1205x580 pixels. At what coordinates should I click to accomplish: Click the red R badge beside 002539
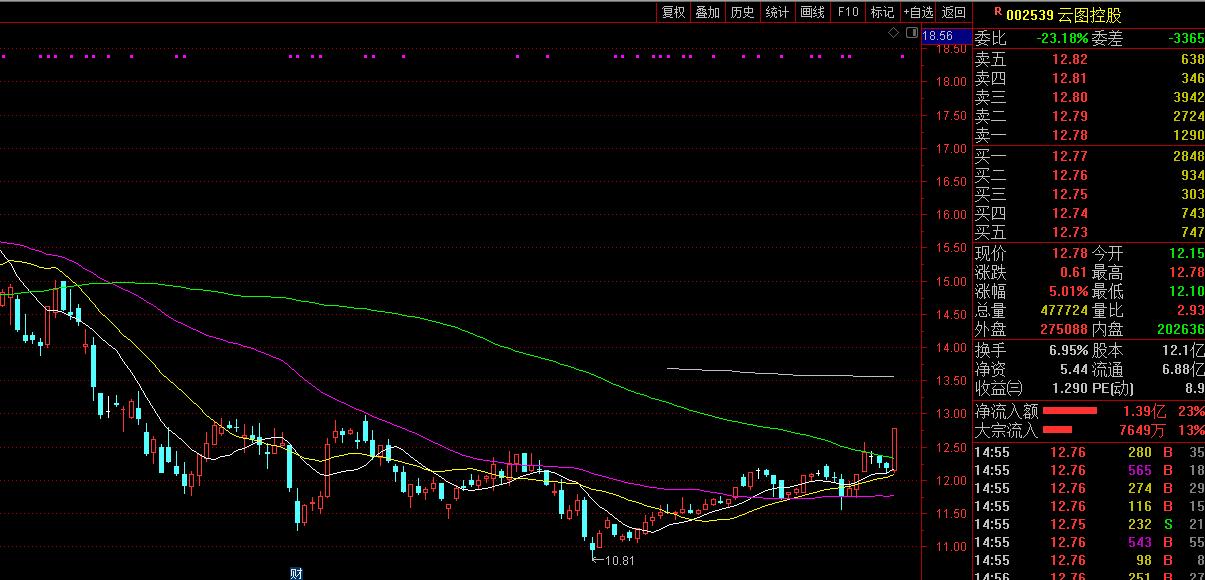[x=996, y=13]
